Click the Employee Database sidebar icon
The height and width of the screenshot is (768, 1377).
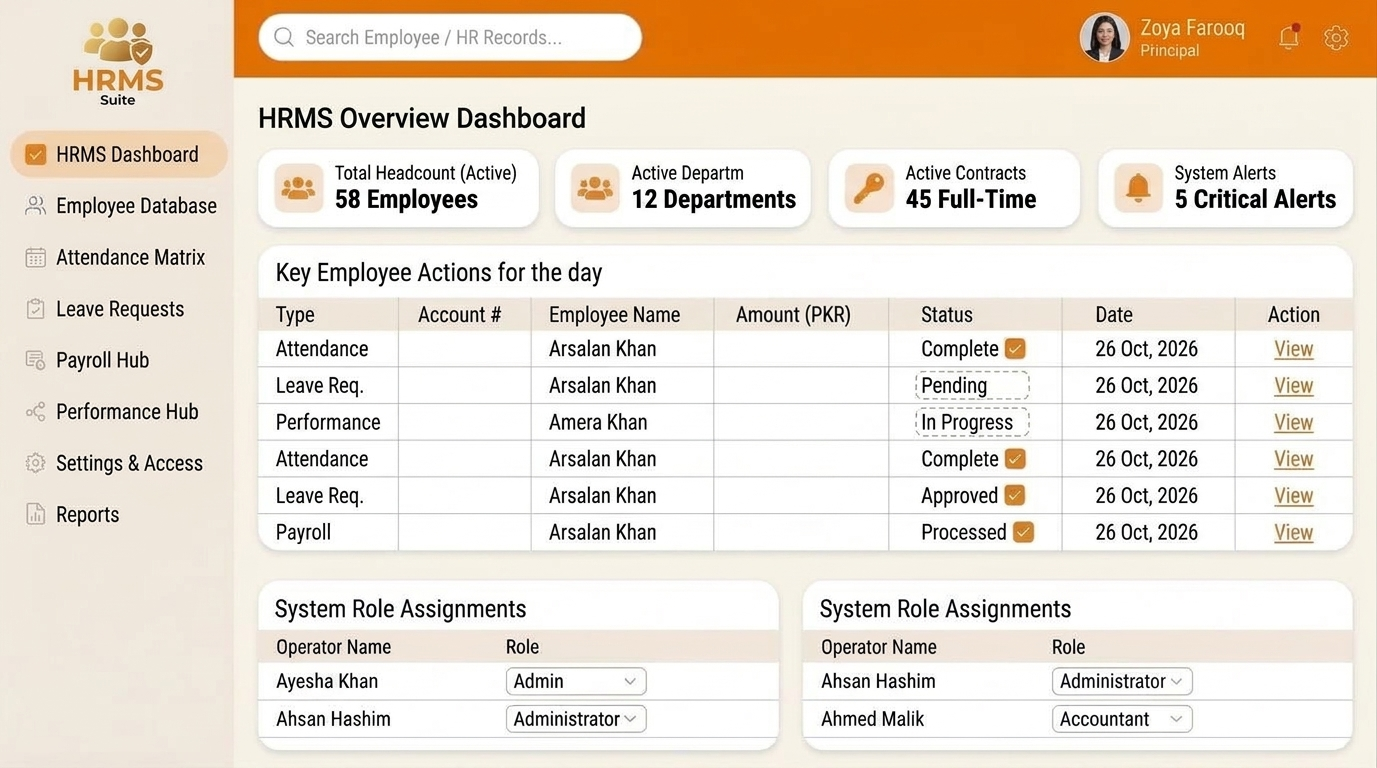pyautogui.click(x=35, y=205)
